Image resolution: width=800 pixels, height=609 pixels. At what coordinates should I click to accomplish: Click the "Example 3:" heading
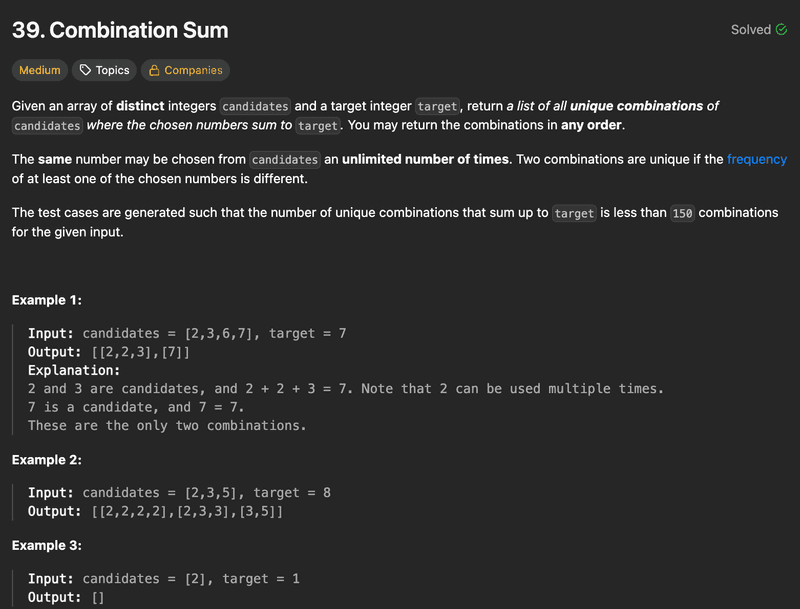coord(47,546)
